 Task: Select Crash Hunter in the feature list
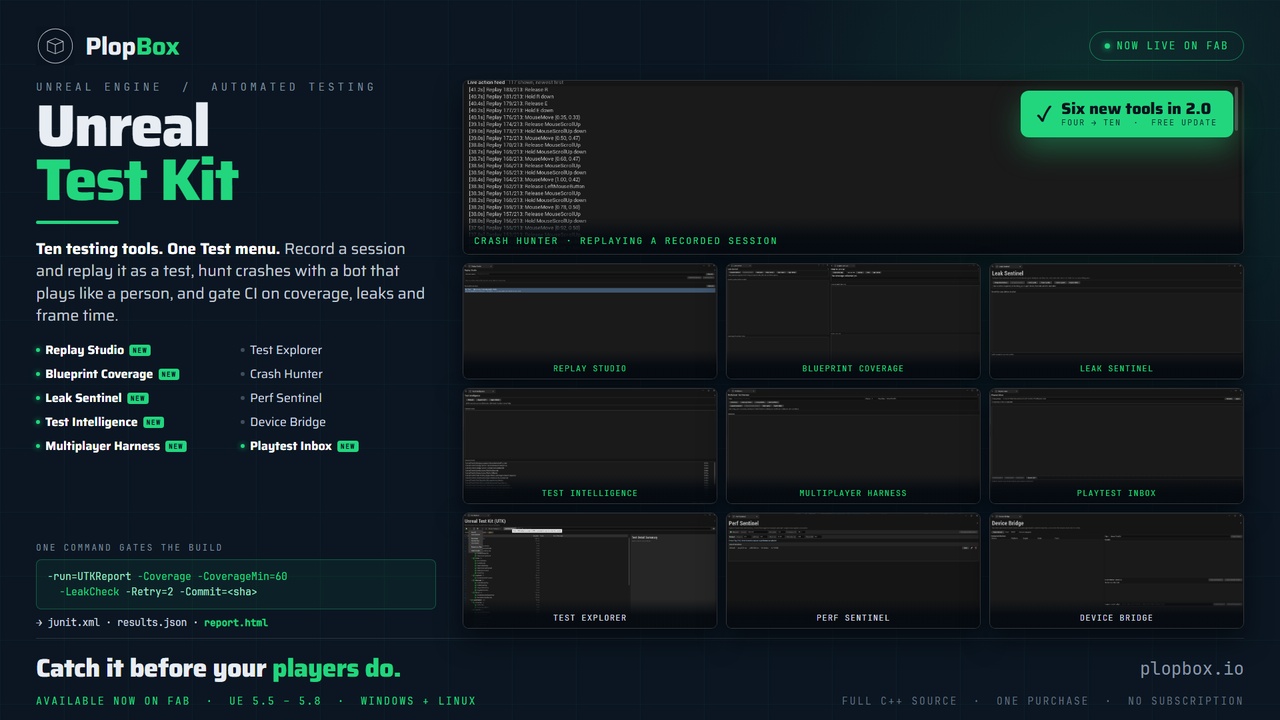pos(286,374)
